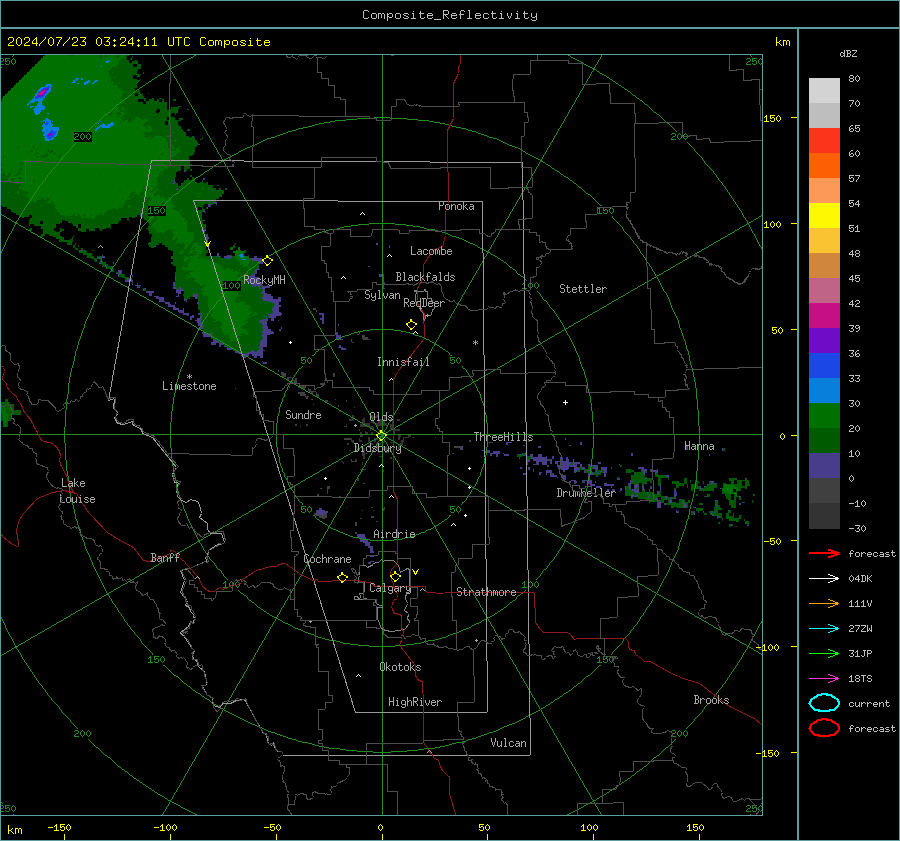Click the red forecast arrow legend icon

click(824, 553)
